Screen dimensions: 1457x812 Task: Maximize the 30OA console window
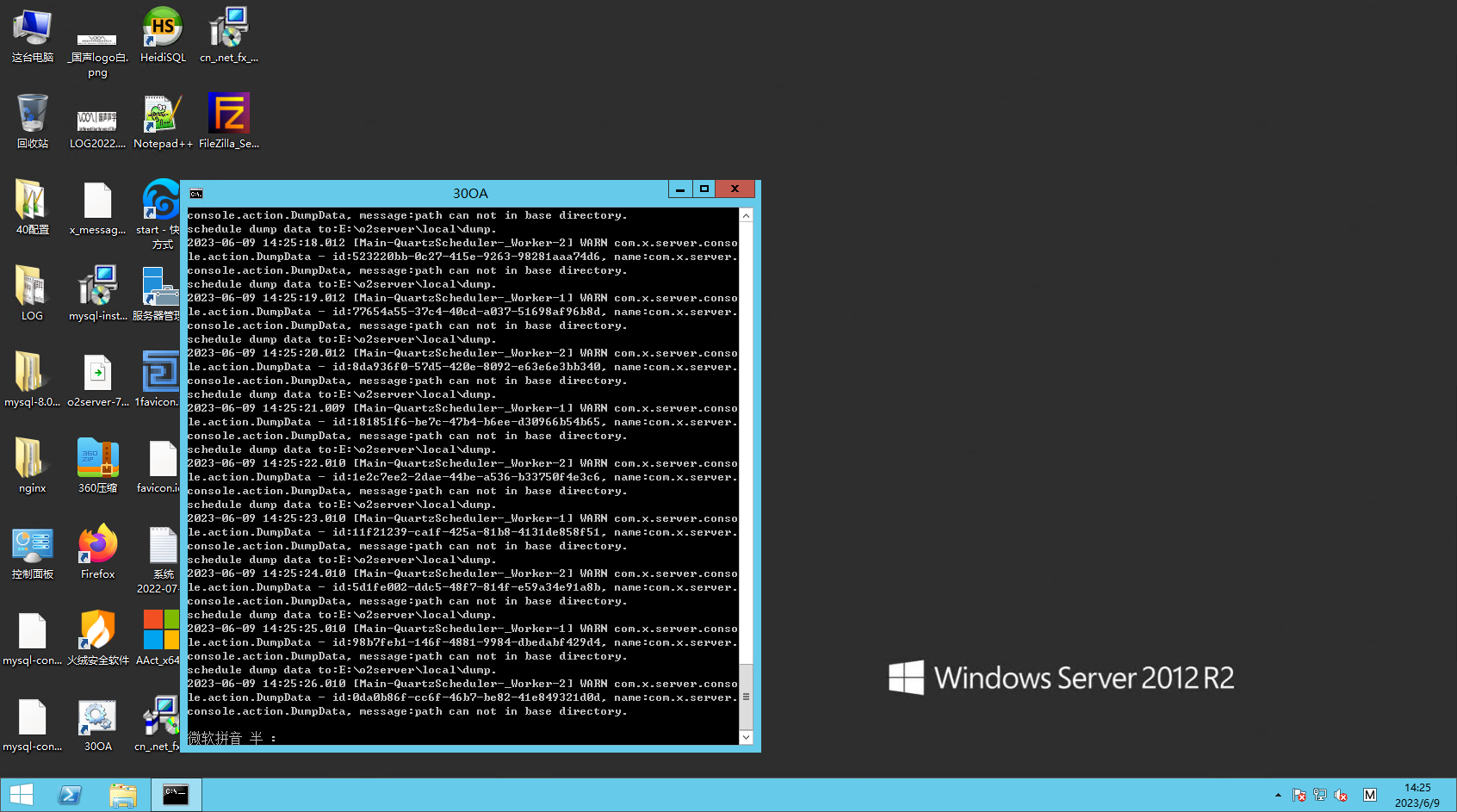pyautogui.click(x=704, y=189)
